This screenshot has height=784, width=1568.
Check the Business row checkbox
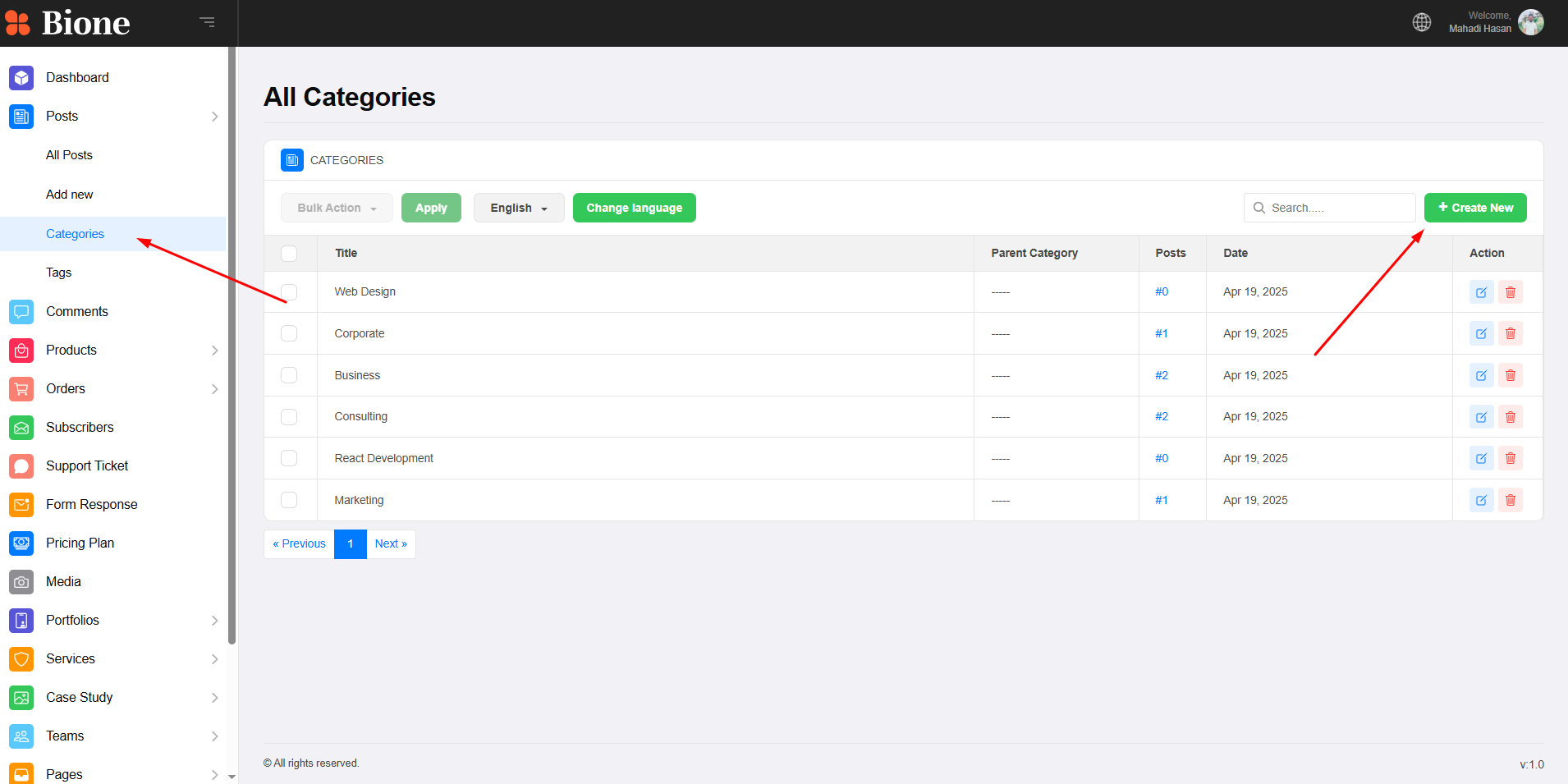pos(289,375)
